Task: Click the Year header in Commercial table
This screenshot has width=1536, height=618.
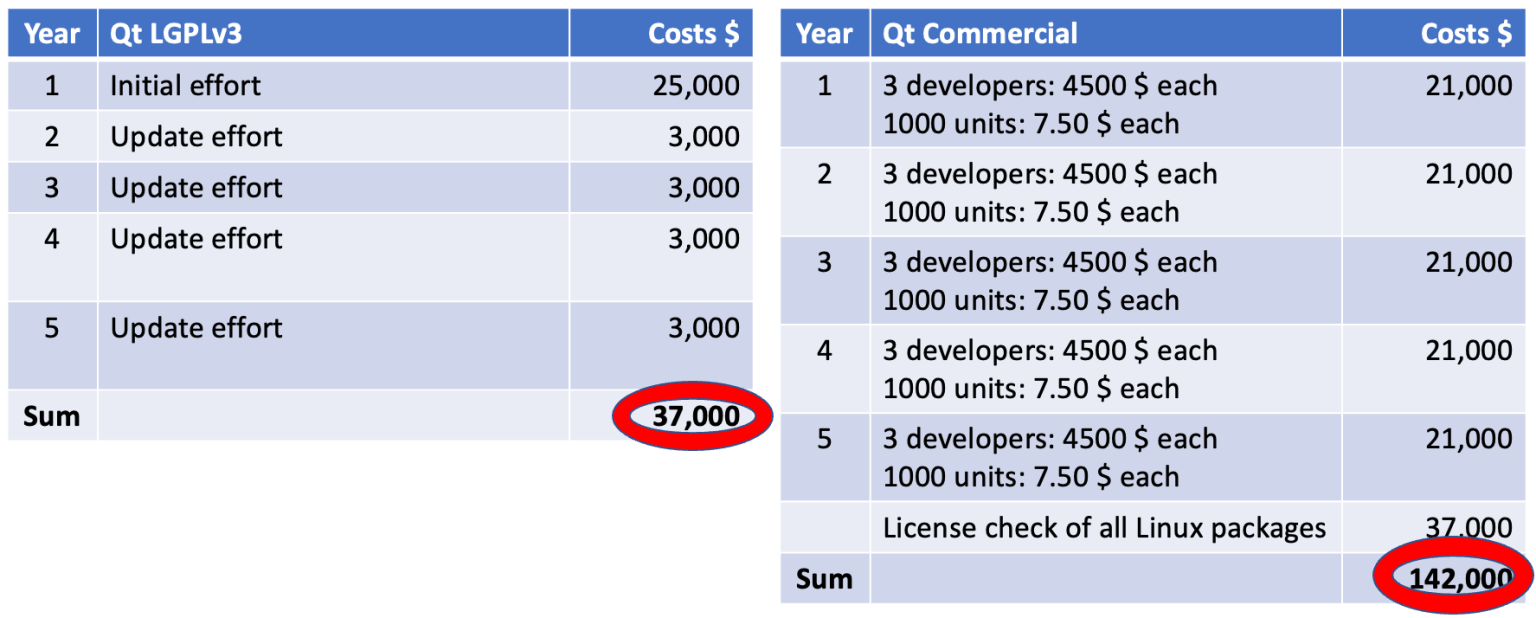Action: coord(824,34)
